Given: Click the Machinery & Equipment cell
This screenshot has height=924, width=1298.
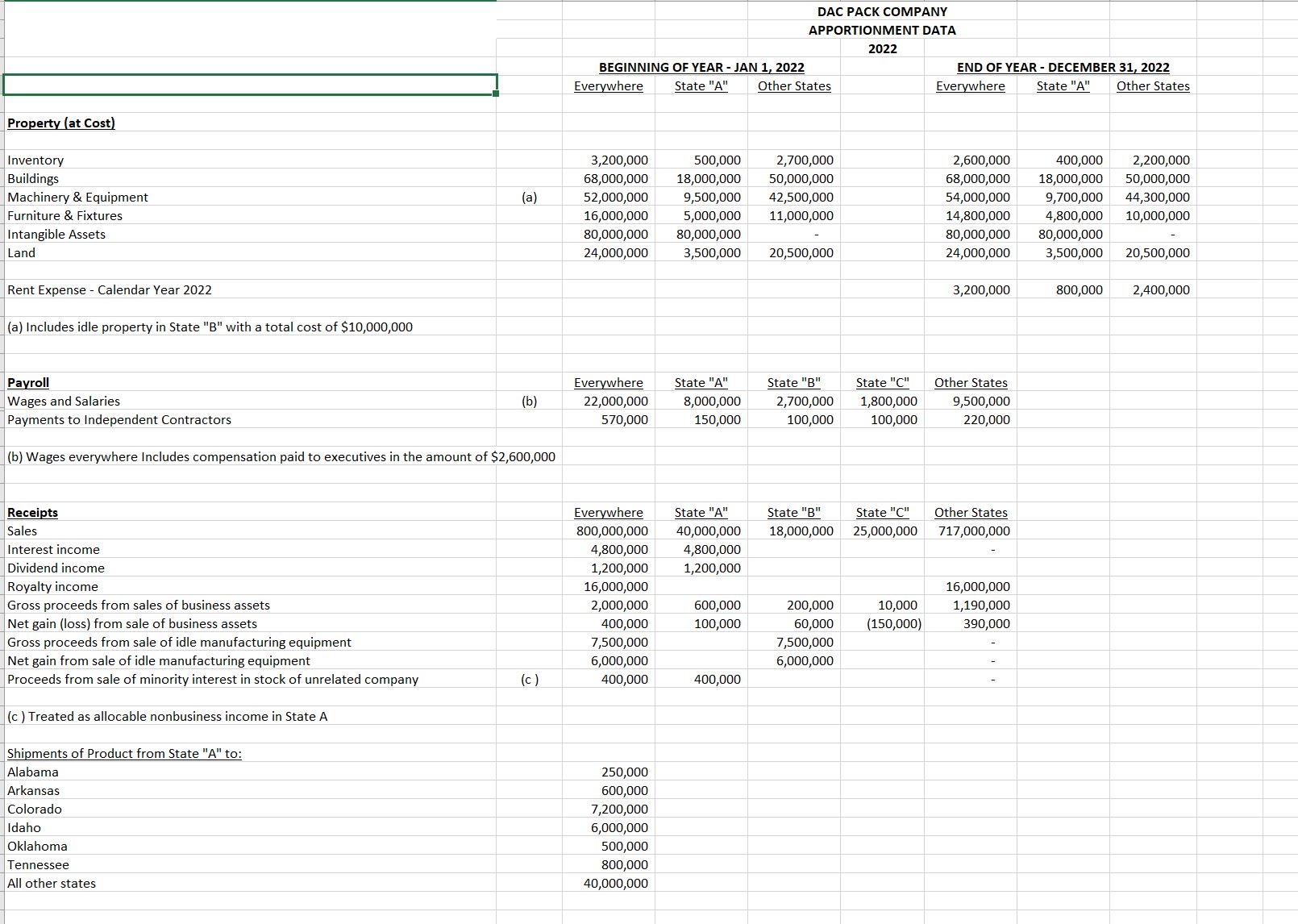Looking at the screenshot, I should pos(77,197).
